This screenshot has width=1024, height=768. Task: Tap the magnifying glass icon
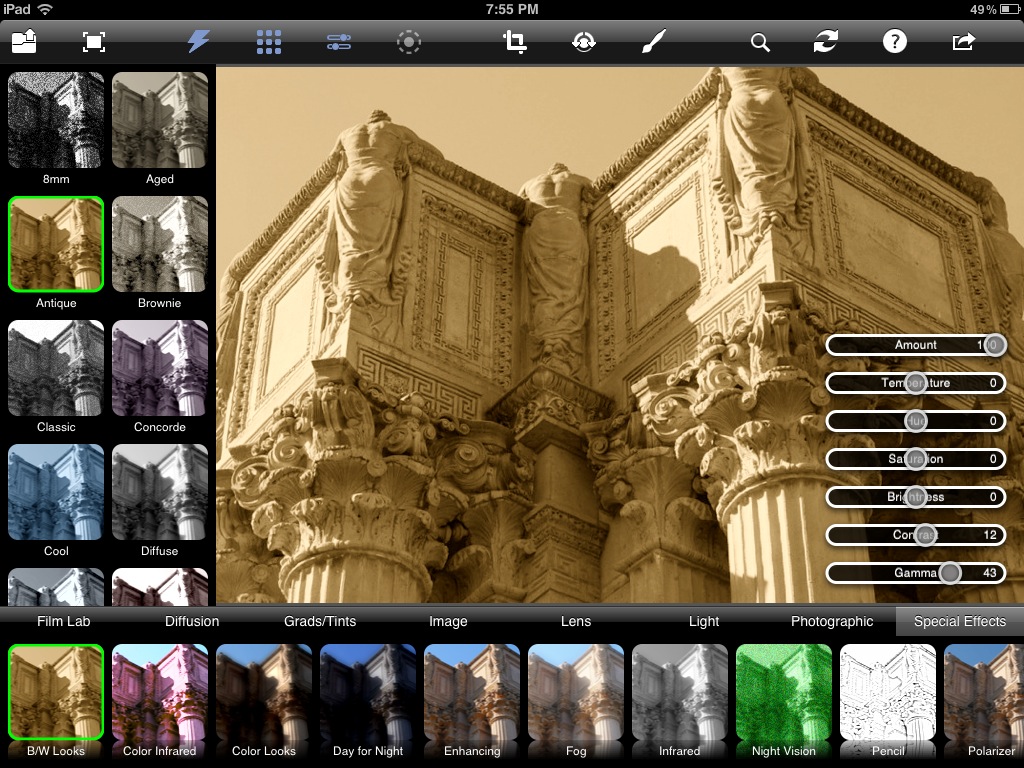point(760,42)
